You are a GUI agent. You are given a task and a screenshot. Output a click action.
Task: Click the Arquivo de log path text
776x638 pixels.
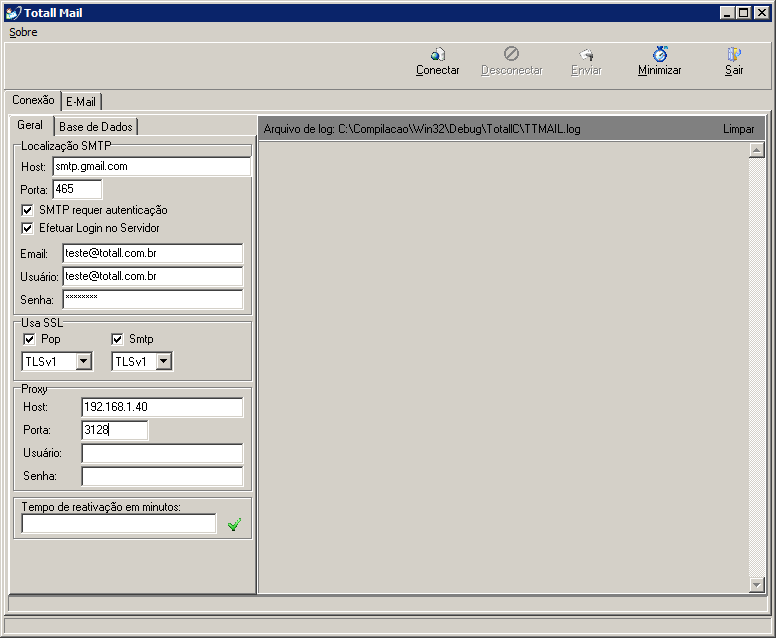pyautogui.click(x=422, y=129)
